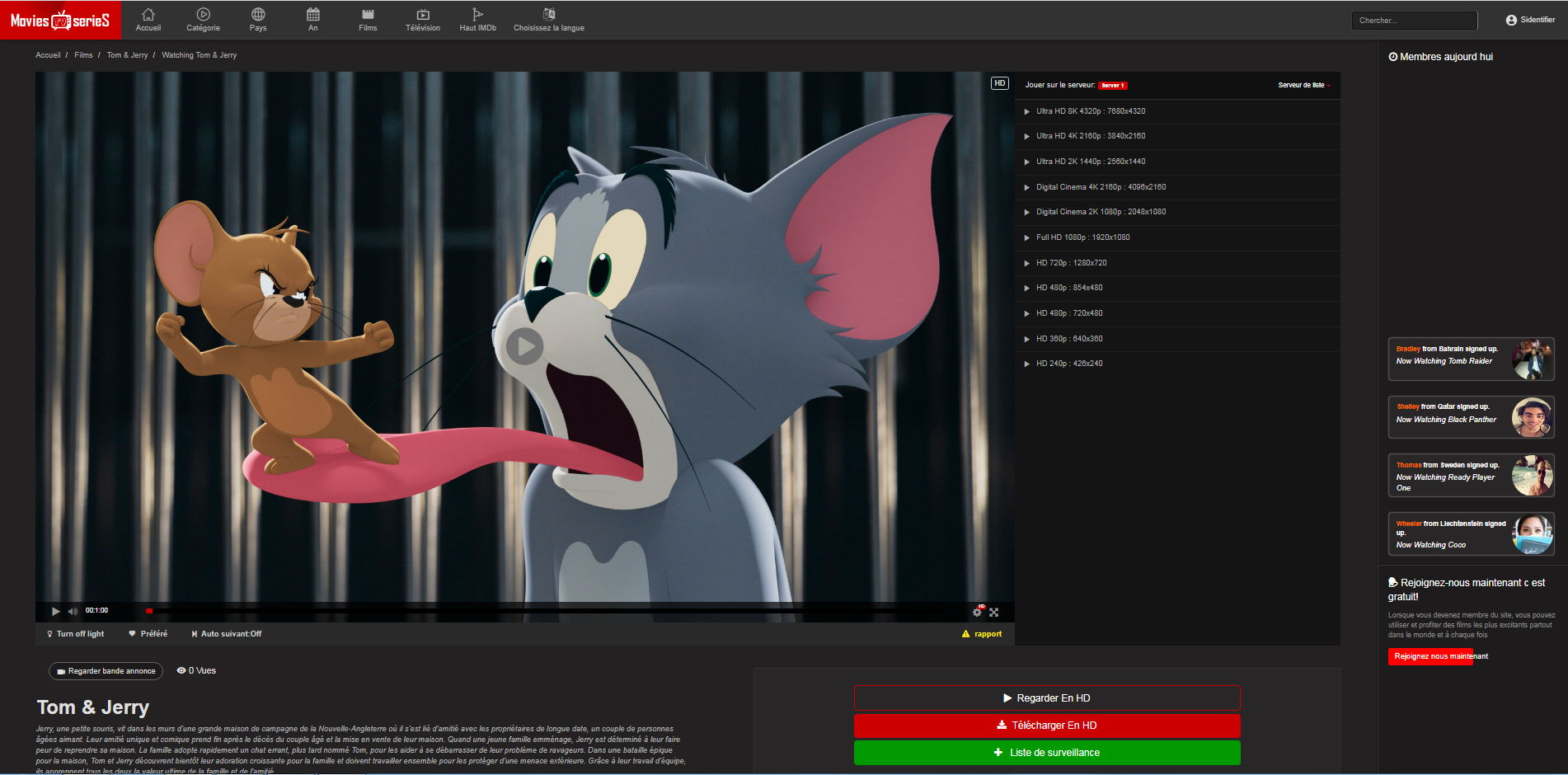
Task: Click the Sidentifier user icon
Action: (x=1511, y=20)
